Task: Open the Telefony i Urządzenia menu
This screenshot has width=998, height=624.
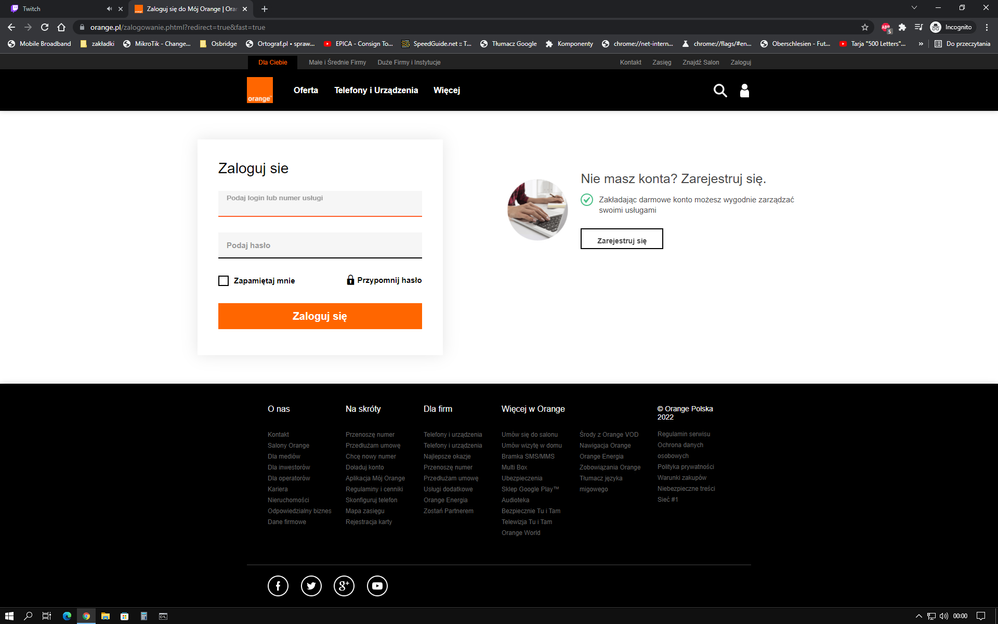Action: click(376, 90)
